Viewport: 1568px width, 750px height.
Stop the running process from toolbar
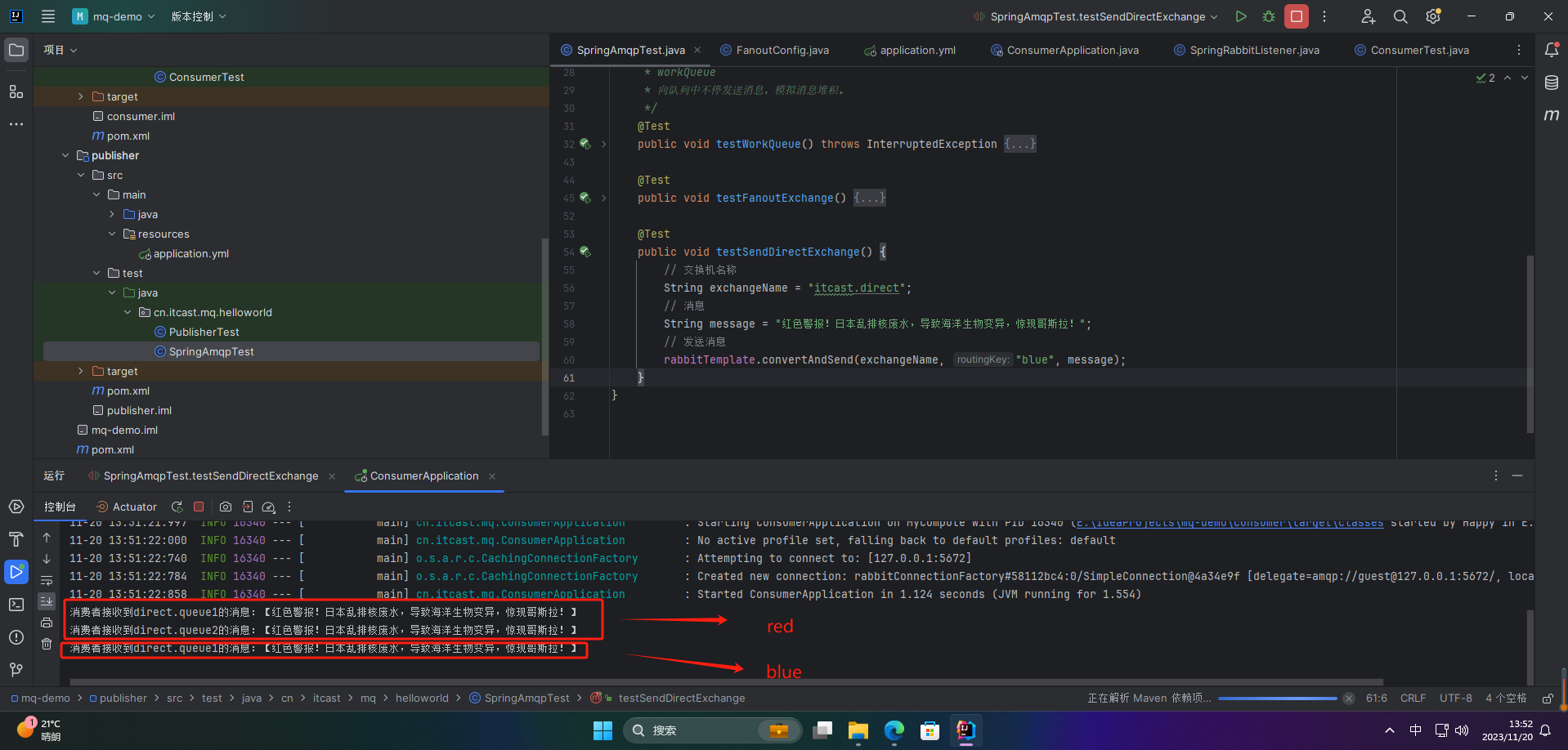click(x=1297, y=16)
